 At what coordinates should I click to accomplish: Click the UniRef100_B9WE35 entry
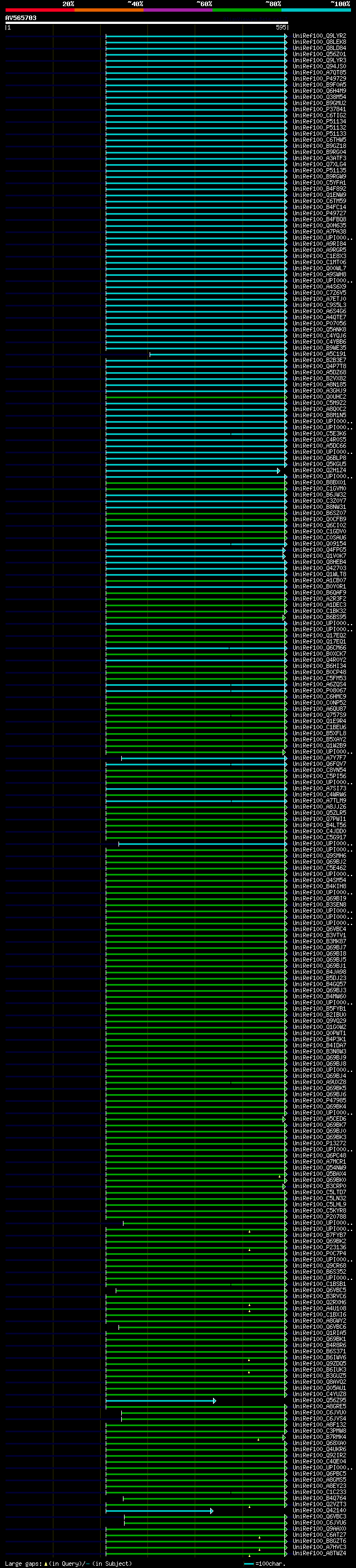point(319,348)
